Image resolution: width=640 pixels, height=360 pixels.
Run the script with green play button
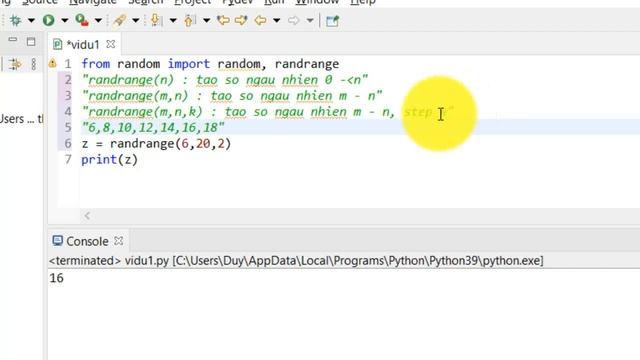pyautogui.click(x=49, y=20)
